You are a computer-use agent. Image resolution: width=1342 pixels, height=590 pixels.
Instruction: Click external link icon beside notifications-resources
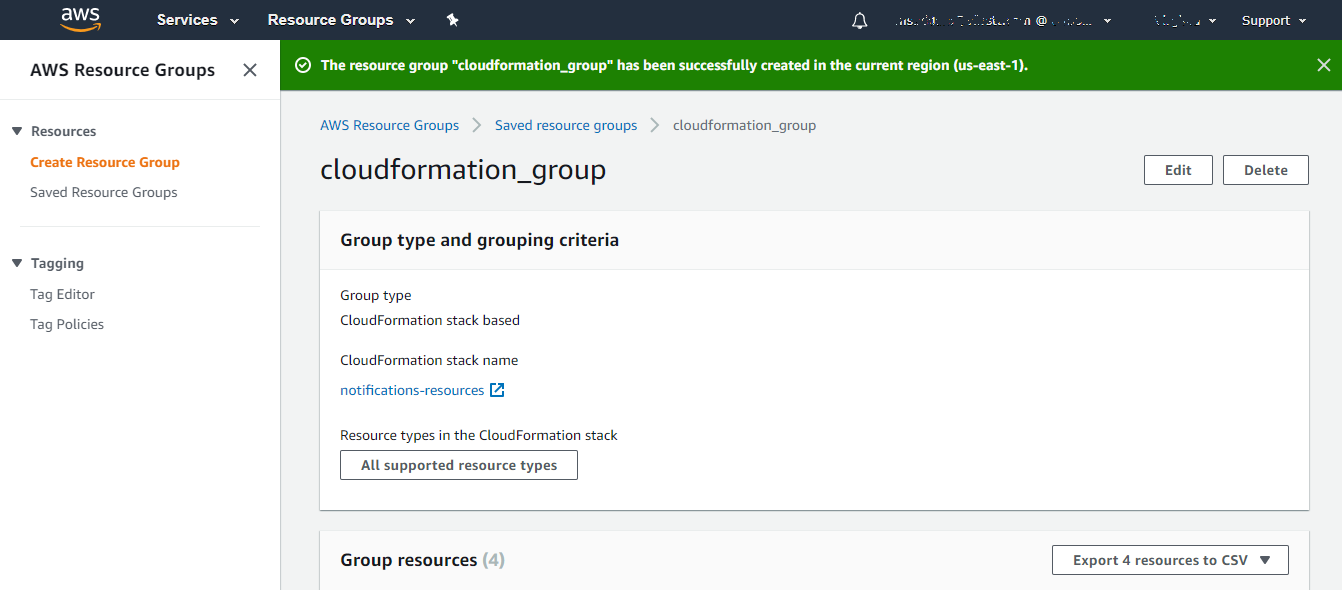pyautogui.click(x=497, y=390)
